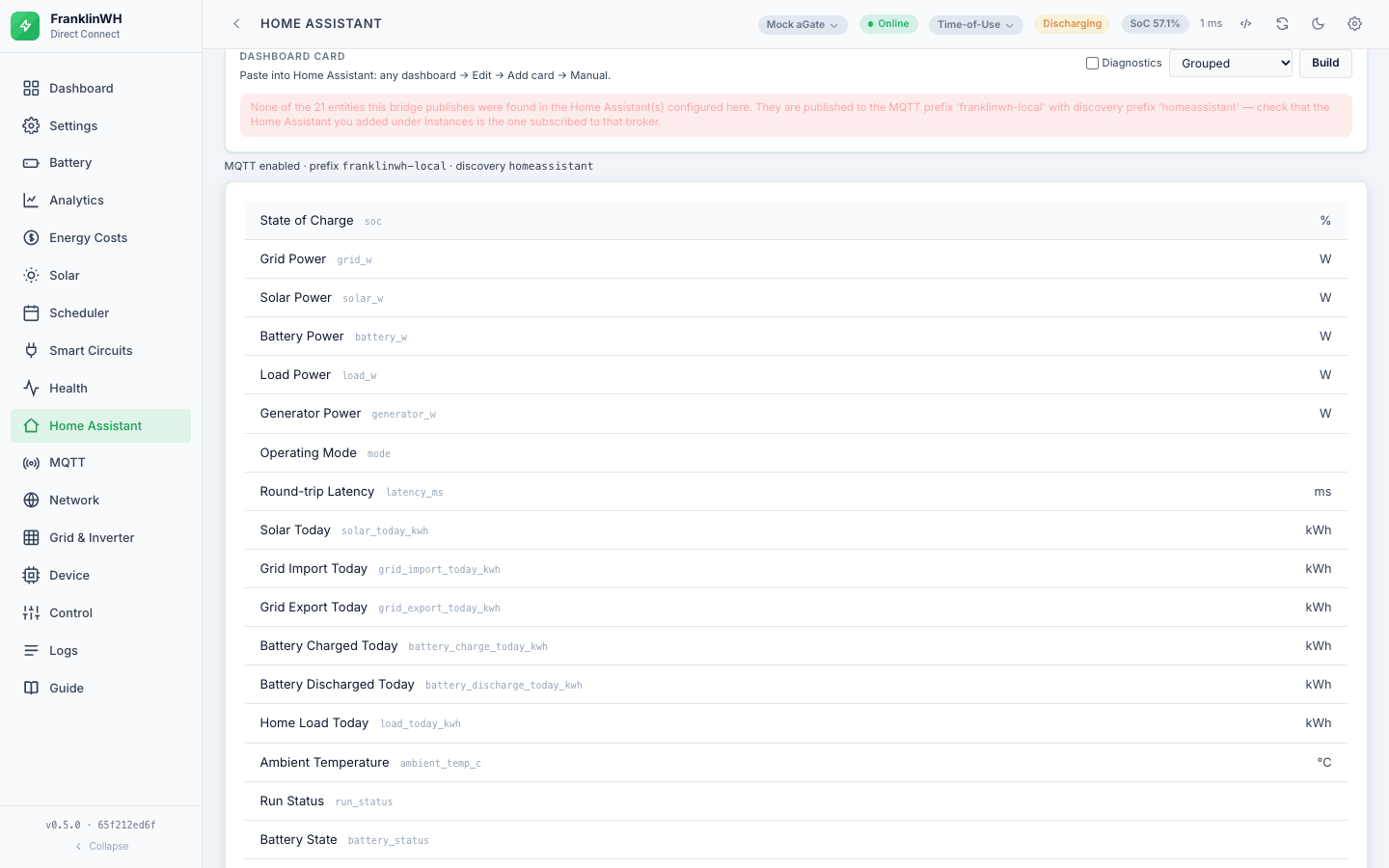Image resolution: width=1389 pixels, height=868 pixels.
Task: Click the Energy Costs dollar icon
Action: coord(31,238)
